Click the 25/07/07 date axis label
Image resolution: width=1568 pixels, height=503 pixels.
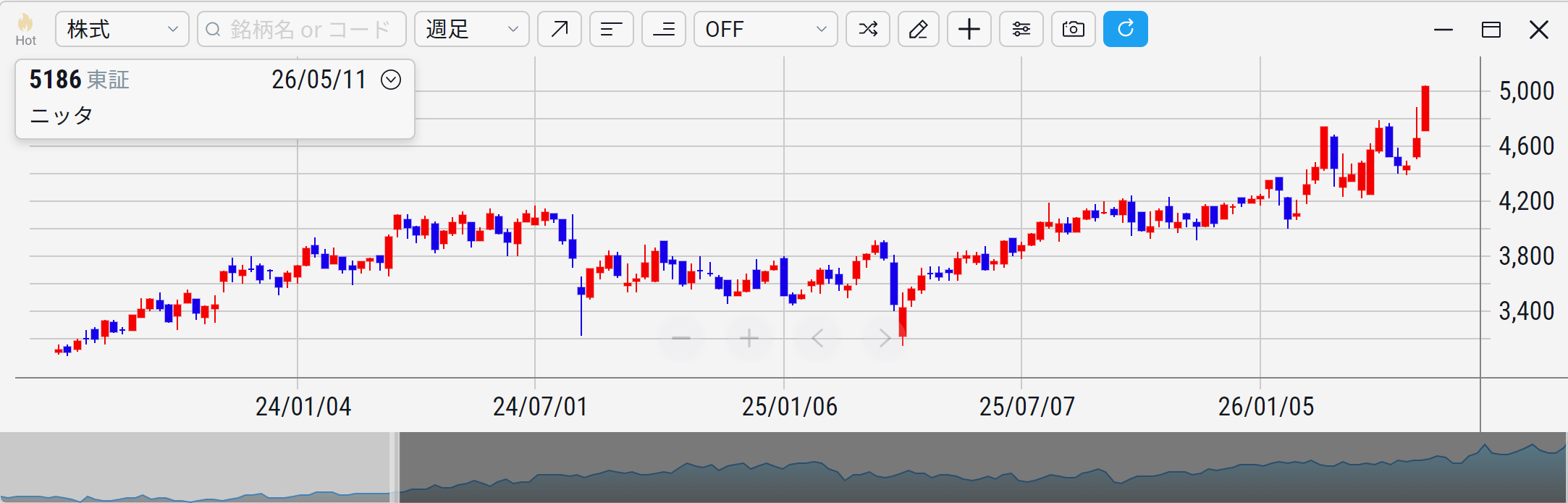pos(1027,407)
